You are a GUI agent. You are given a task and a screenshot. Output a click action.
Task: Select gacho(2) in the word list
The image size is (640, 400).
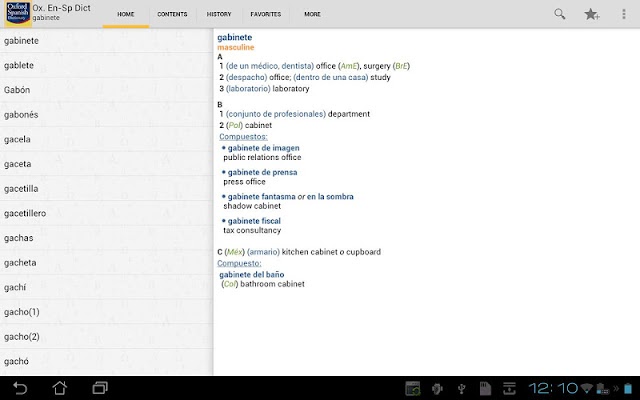coord(106,337)
